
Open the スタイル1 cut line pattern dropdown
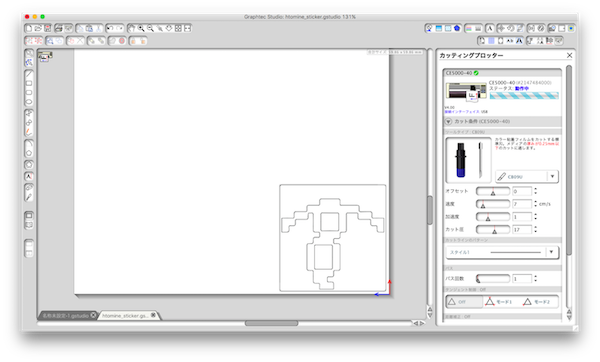click(502, 252)
